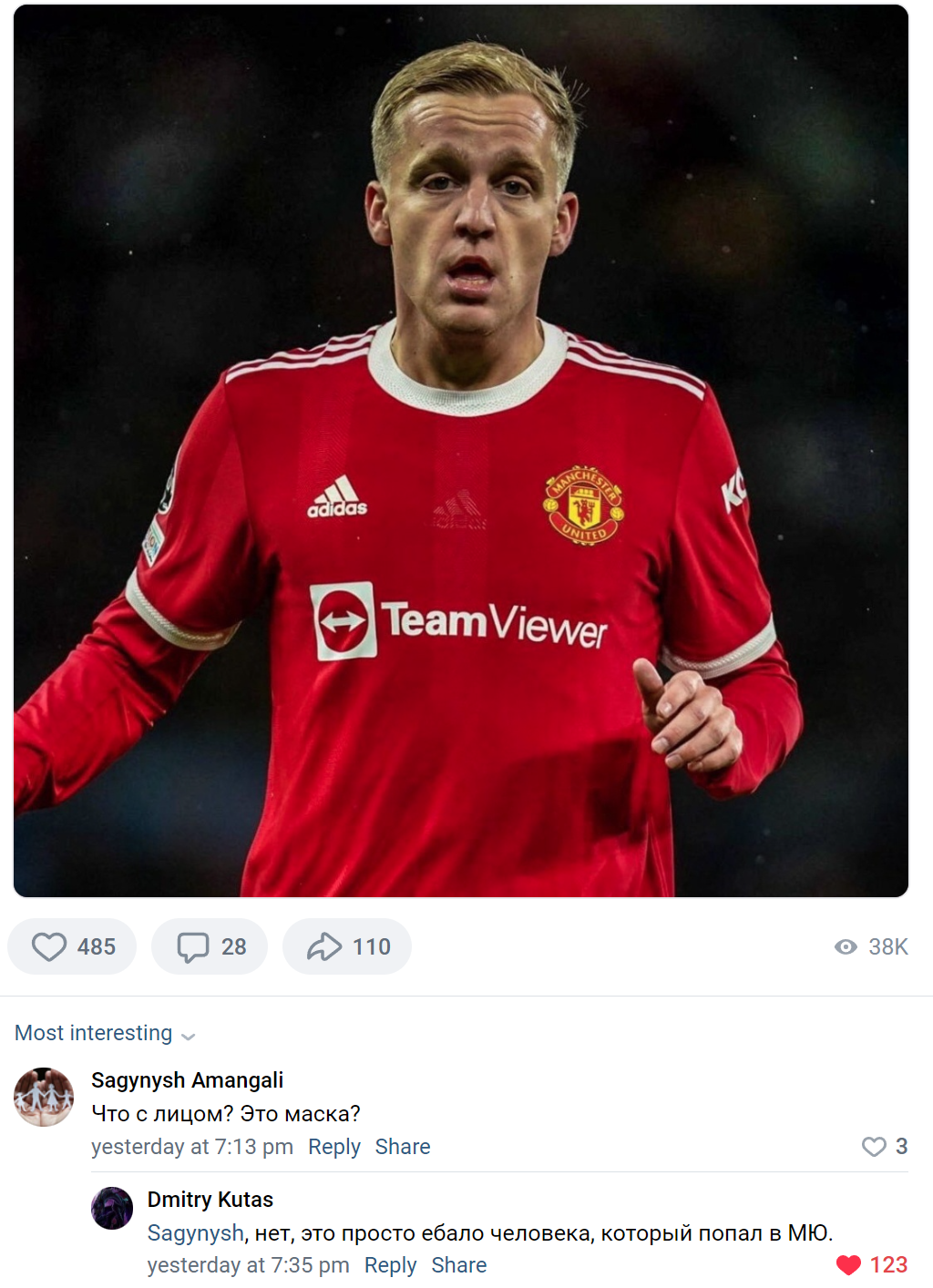Open the post's 28 comments
Viewport: 933px width, 1288px height.
click(x=210, y=946)
